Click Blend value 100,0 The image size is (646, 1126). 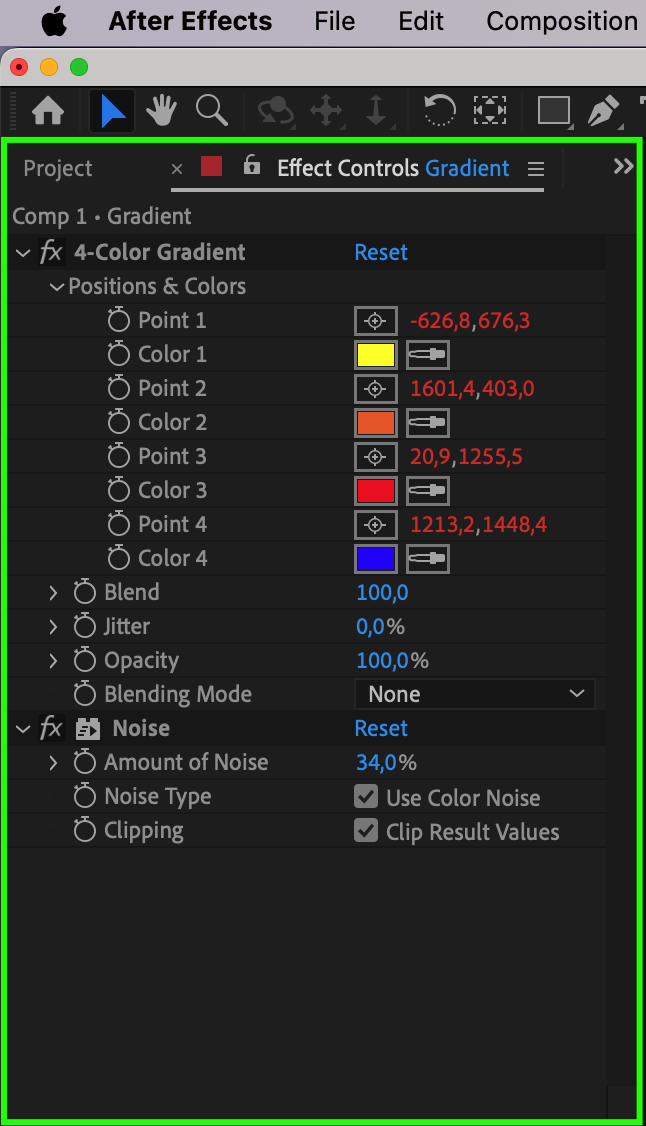(x=383, y=592)
